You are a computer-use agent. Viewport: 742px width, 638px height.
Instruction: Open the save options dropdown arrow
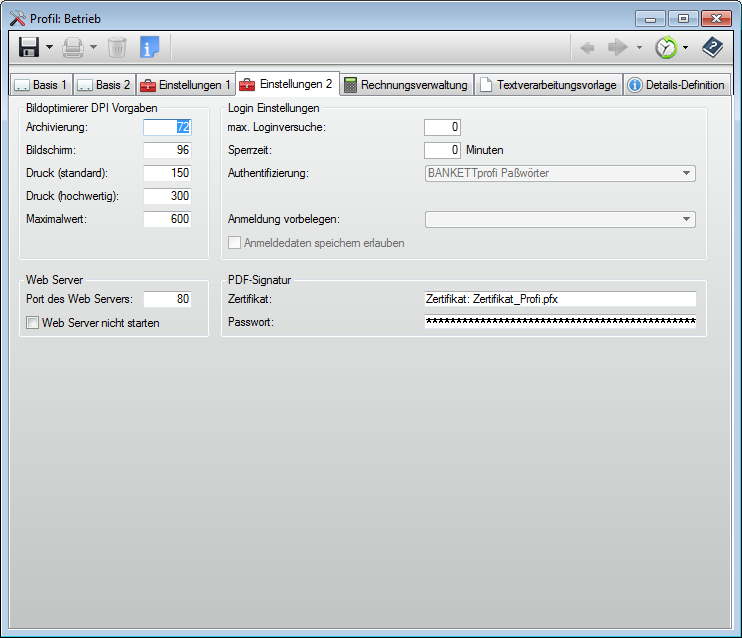tap(49, 48)
